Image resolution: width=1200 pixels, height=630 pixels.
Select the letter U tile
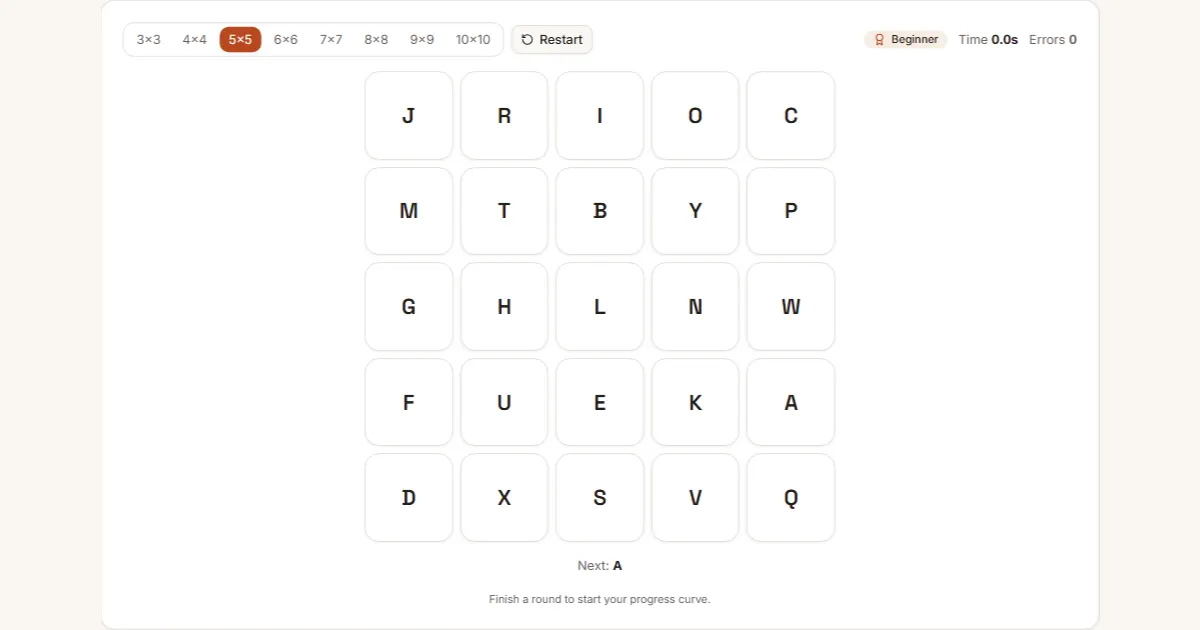[x=504, y=402]
